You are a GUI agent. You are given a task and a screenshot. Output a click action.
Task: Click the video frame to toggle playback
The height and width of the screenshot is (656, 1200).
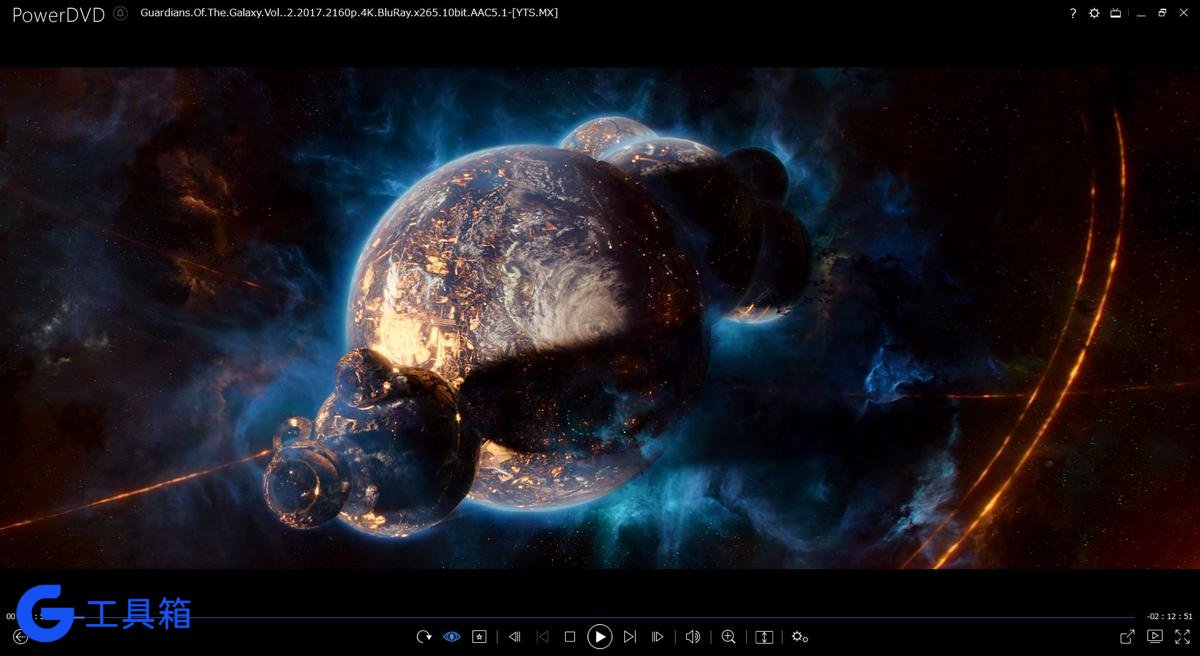(600, 318)
